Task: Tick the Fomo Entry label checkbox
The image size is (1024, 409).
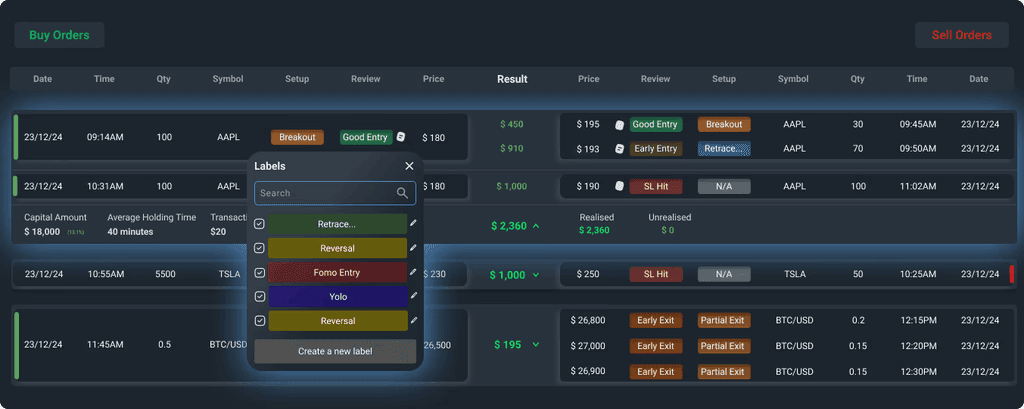Action: (259, 272)
